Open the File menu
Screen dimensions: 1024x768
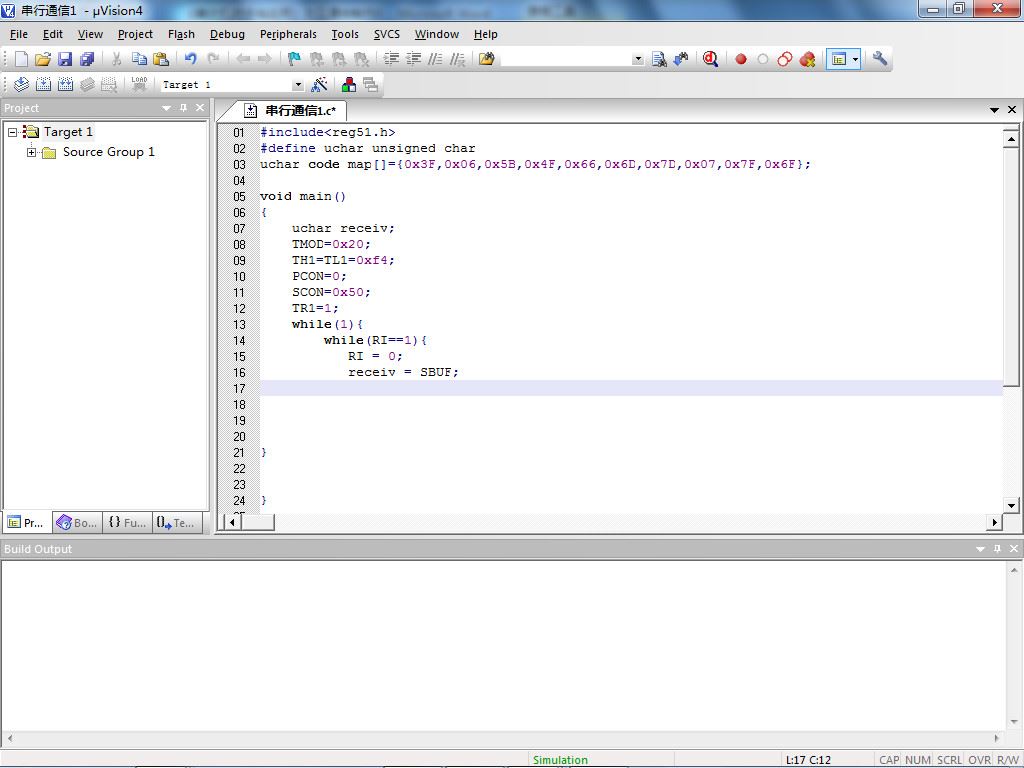19,34
